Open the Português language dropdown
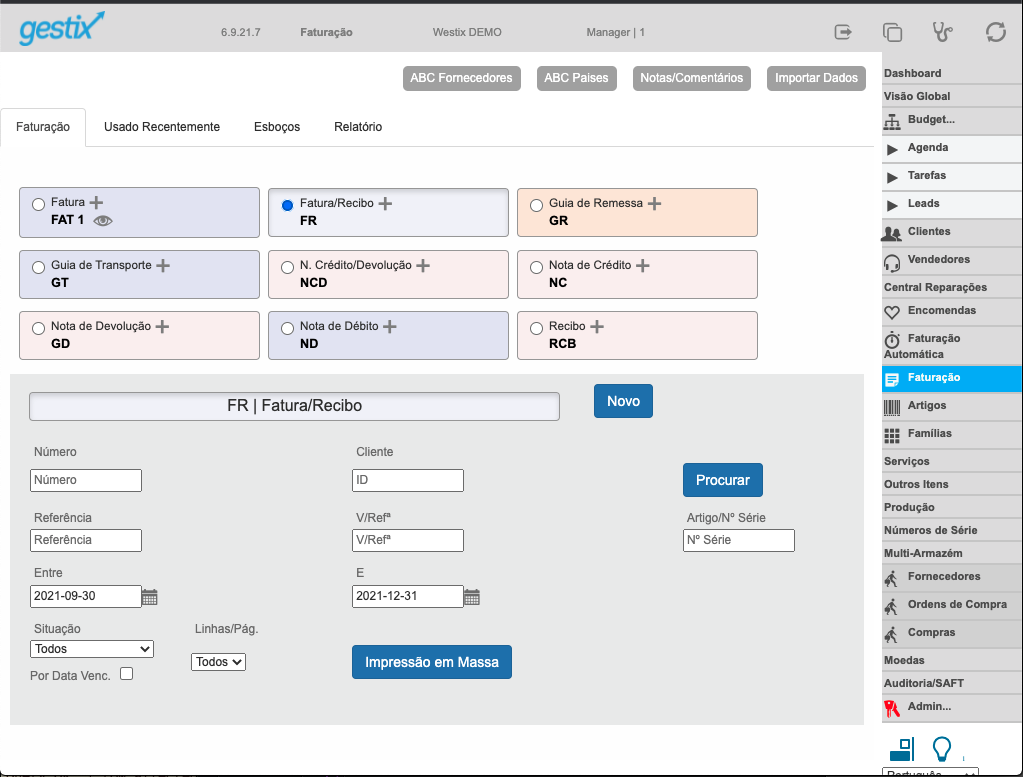1023x777 pixels. 930,772
